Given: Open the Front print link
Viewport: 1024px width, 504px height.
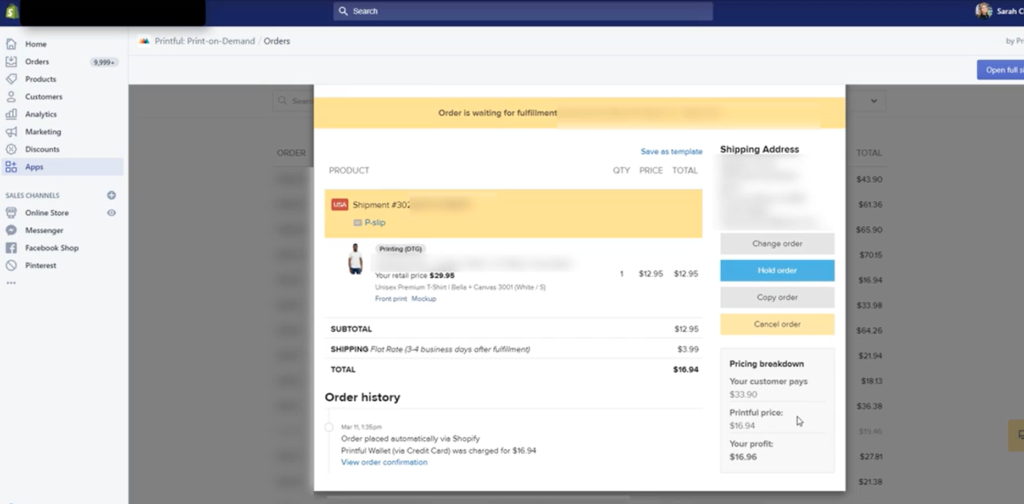Looking at the screenshot, I should click(x=391, y=299).
